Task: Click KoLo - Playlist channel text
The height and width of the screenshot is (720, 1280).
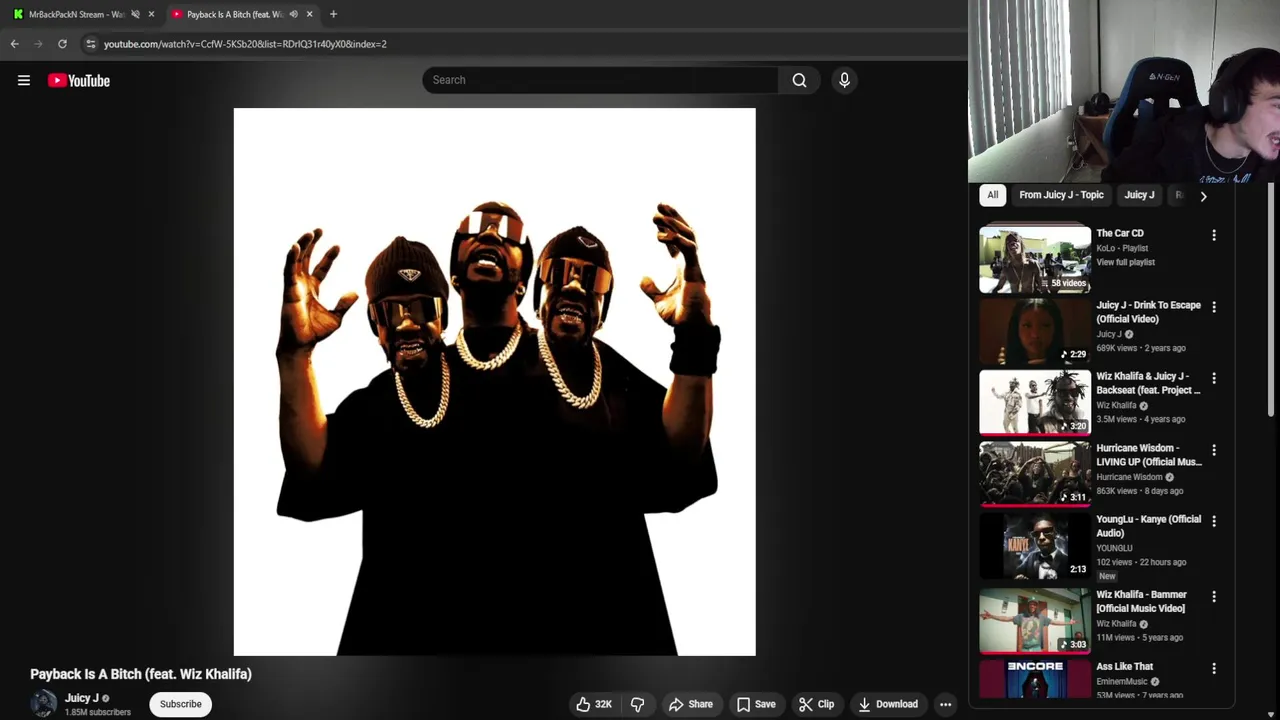Action: pyautogui.click(x=1122, y=248)
